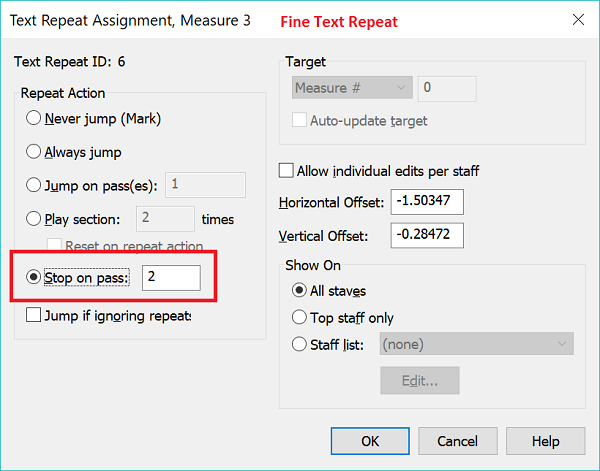Image resolution: width=600 pixels, height=471 pixels.
Task: Click the Vertical Offset input field
Action: point(427,236)
